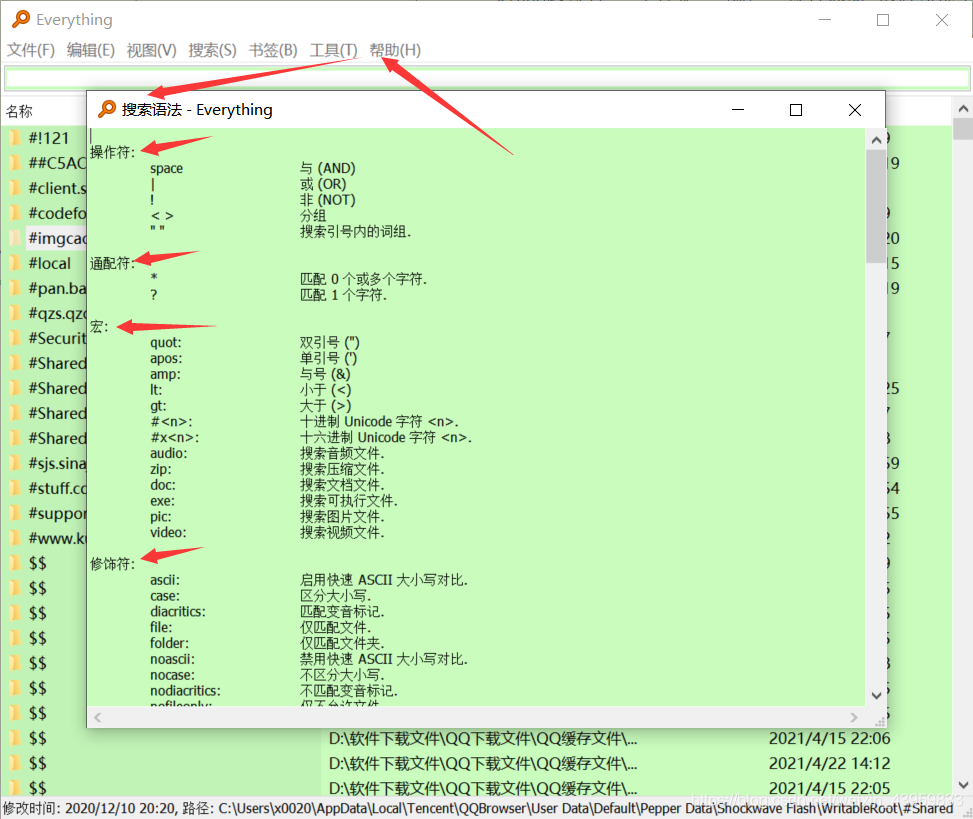
Task: Click the 'folder:' modifier entry
Action: [169, 643]
